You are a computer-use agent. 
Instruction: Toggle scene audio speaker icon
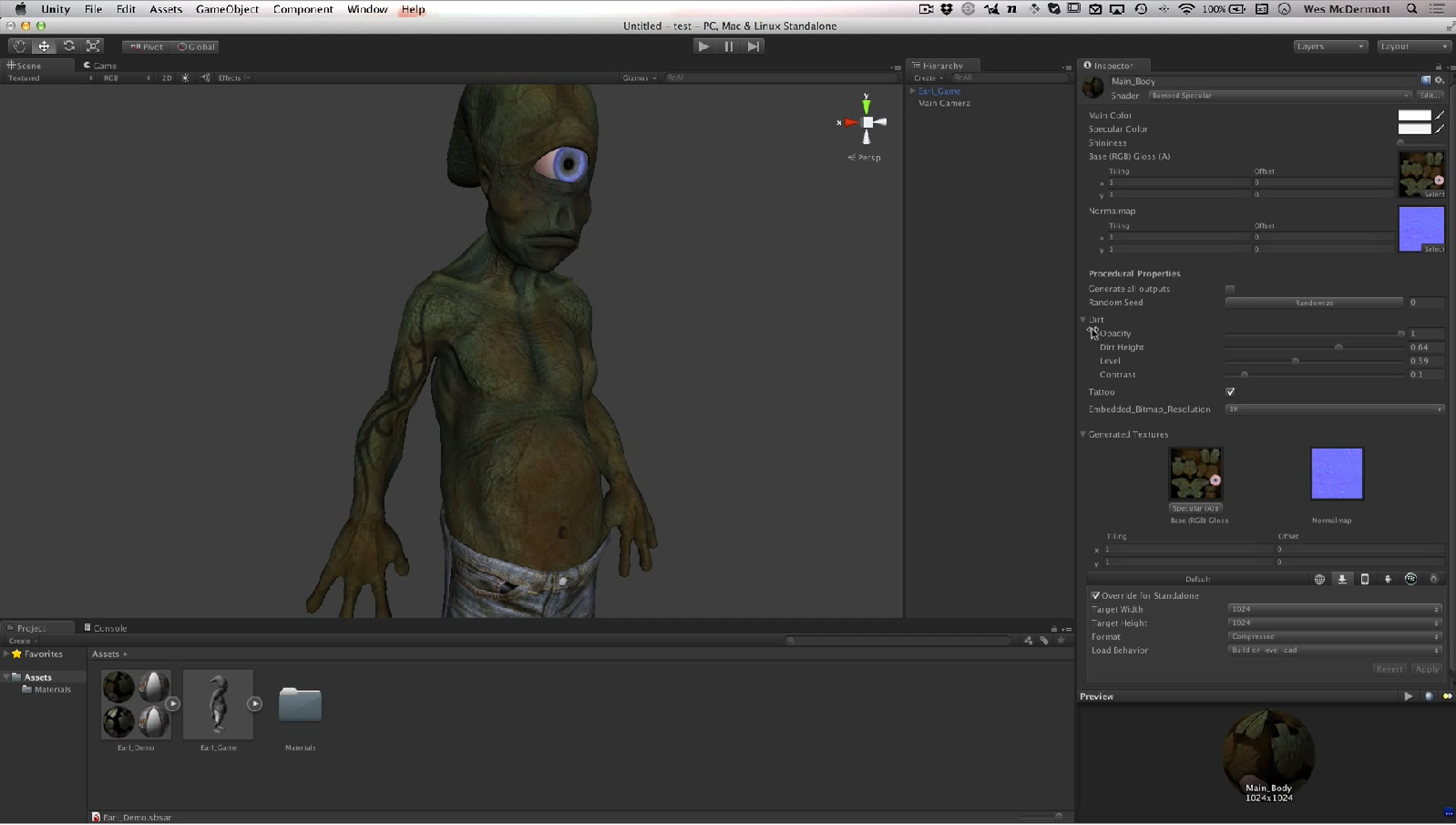(x=205, y=78)
